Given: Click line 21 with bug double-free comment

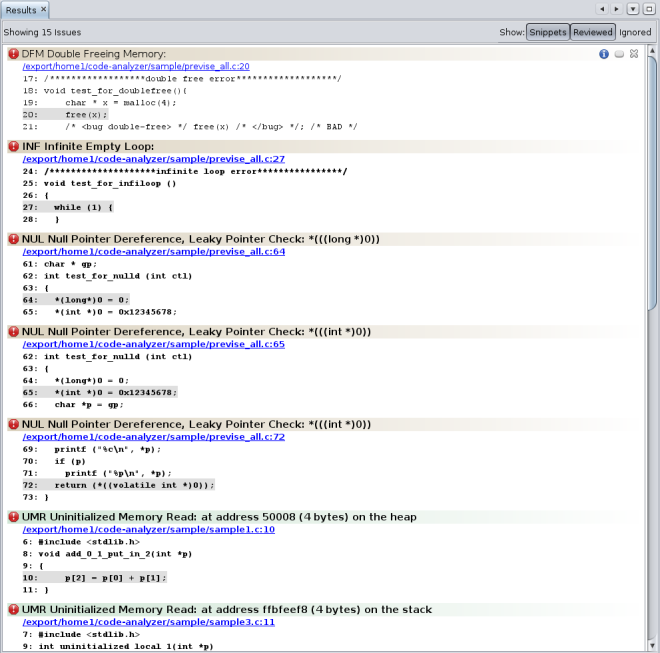Looking at the screenshot, I should click(x=190, y=127).
